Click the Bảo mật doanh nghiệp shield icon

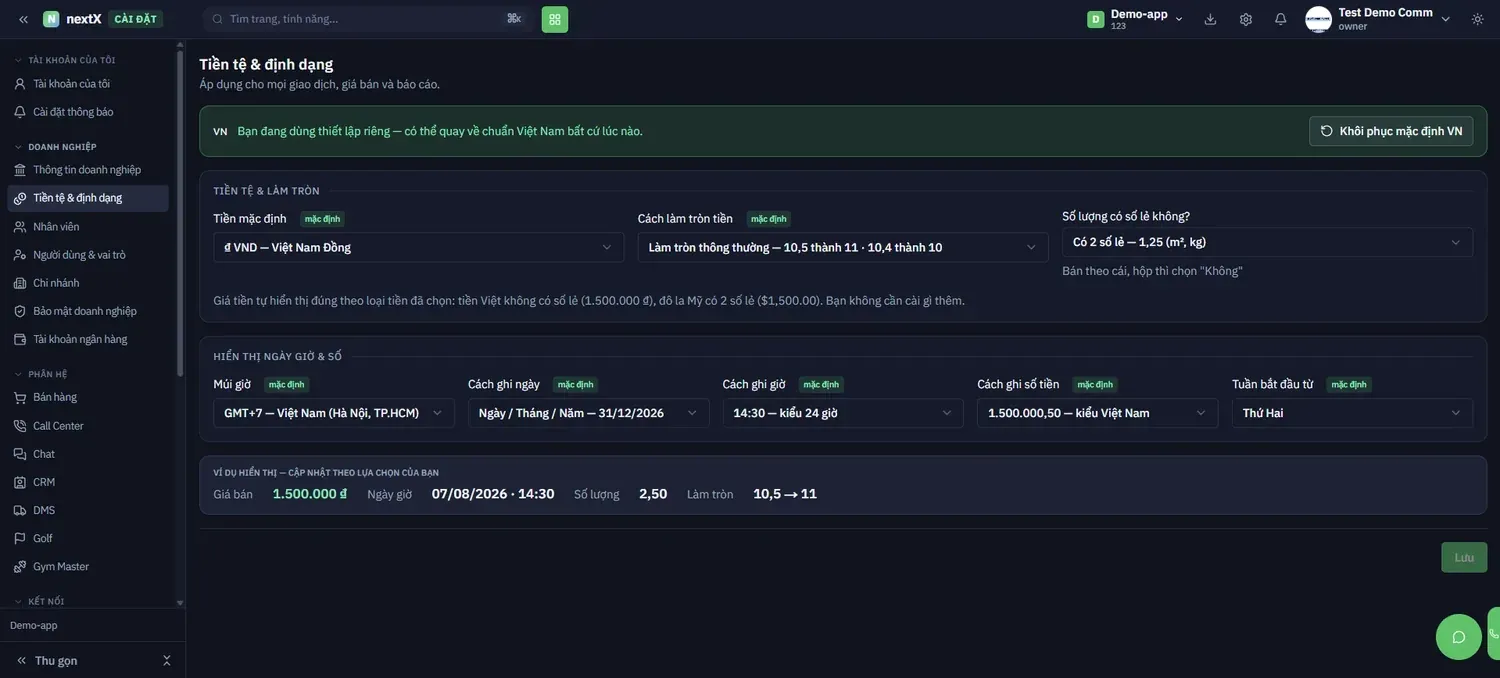click(x=20, y=311)
